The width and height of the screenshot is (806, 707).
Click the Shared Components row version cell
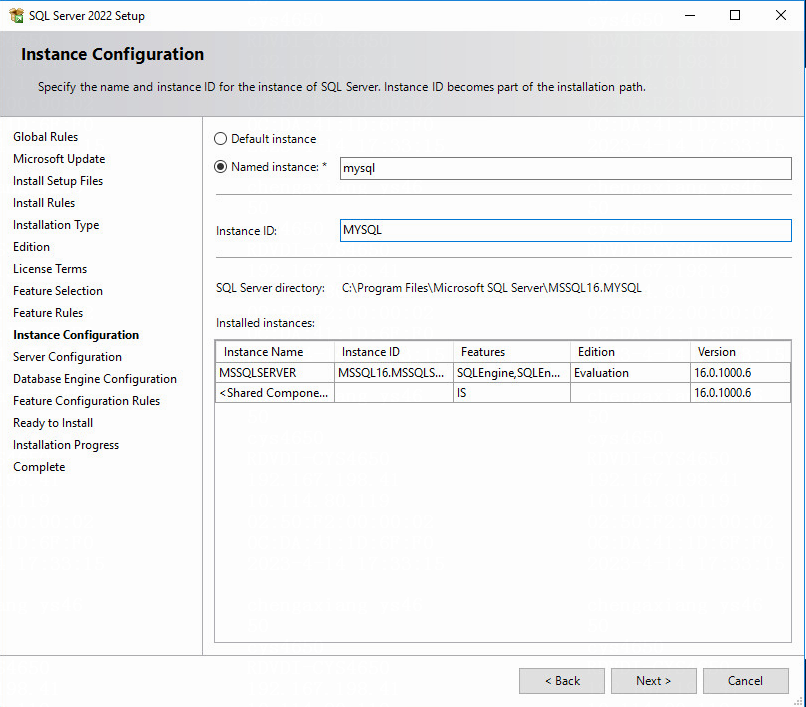[740, 393]
